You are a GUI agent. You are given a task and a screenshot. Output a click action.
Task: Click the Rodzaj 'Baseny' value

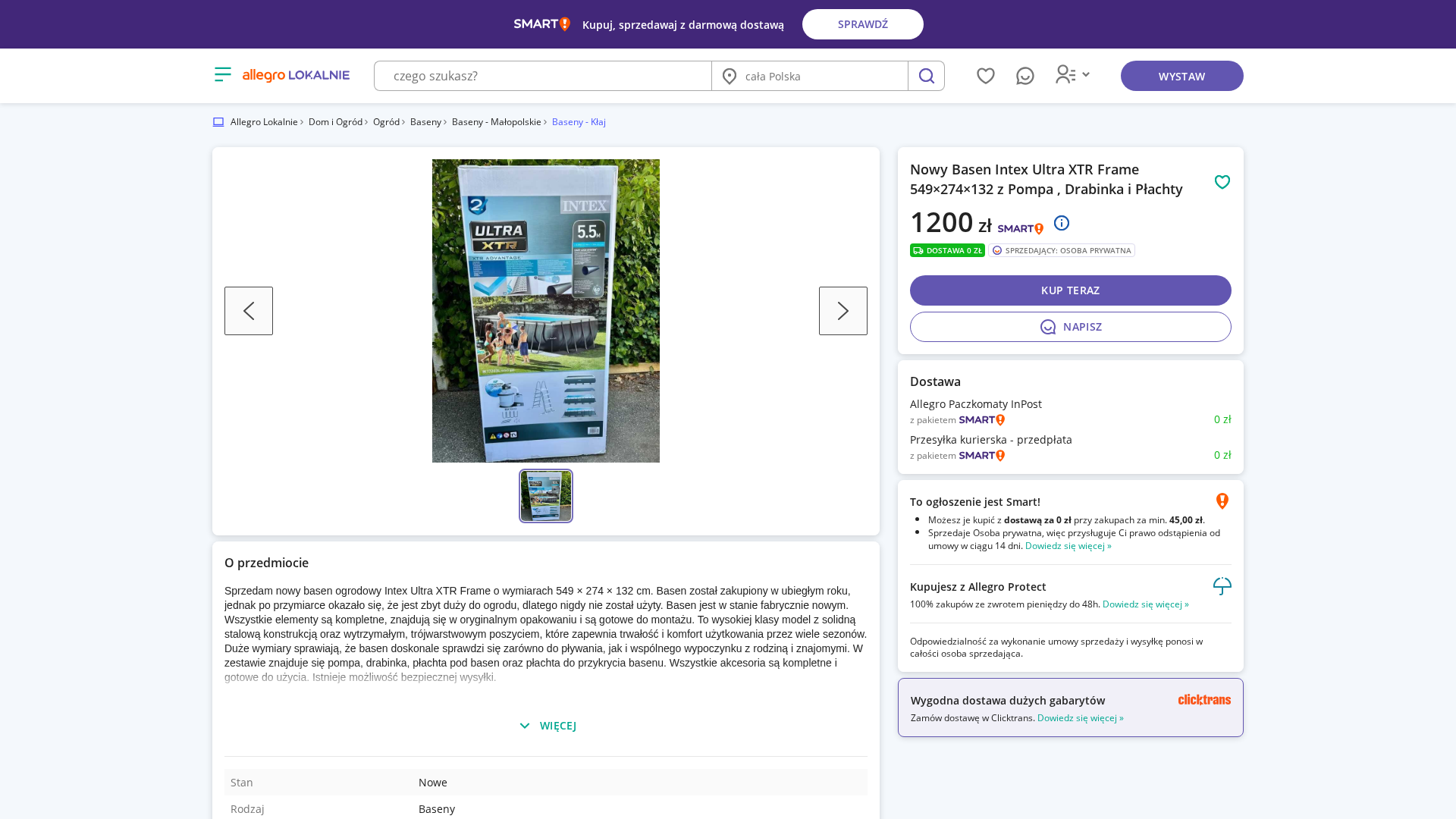[437, 809]
